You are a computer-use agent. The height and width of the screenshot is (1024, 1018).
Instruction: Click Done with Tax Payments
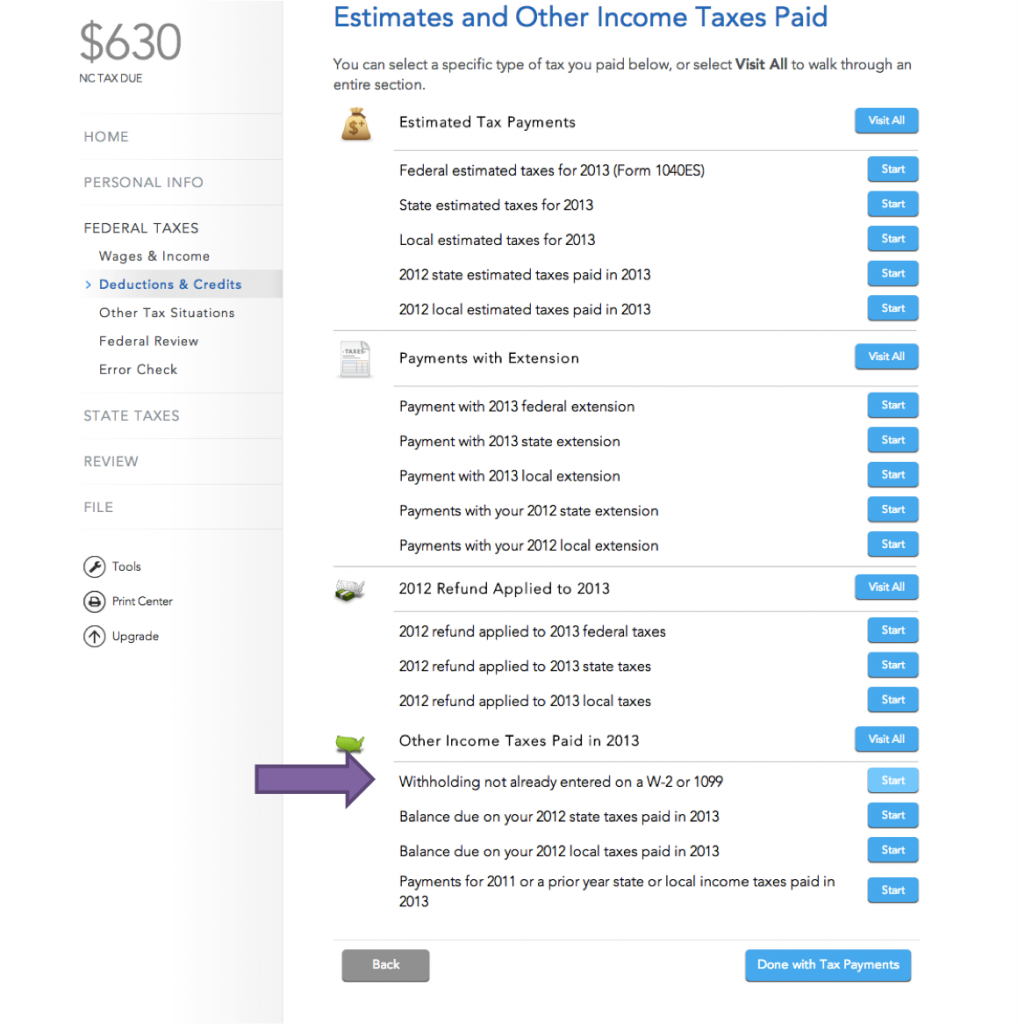pos(827,965)
